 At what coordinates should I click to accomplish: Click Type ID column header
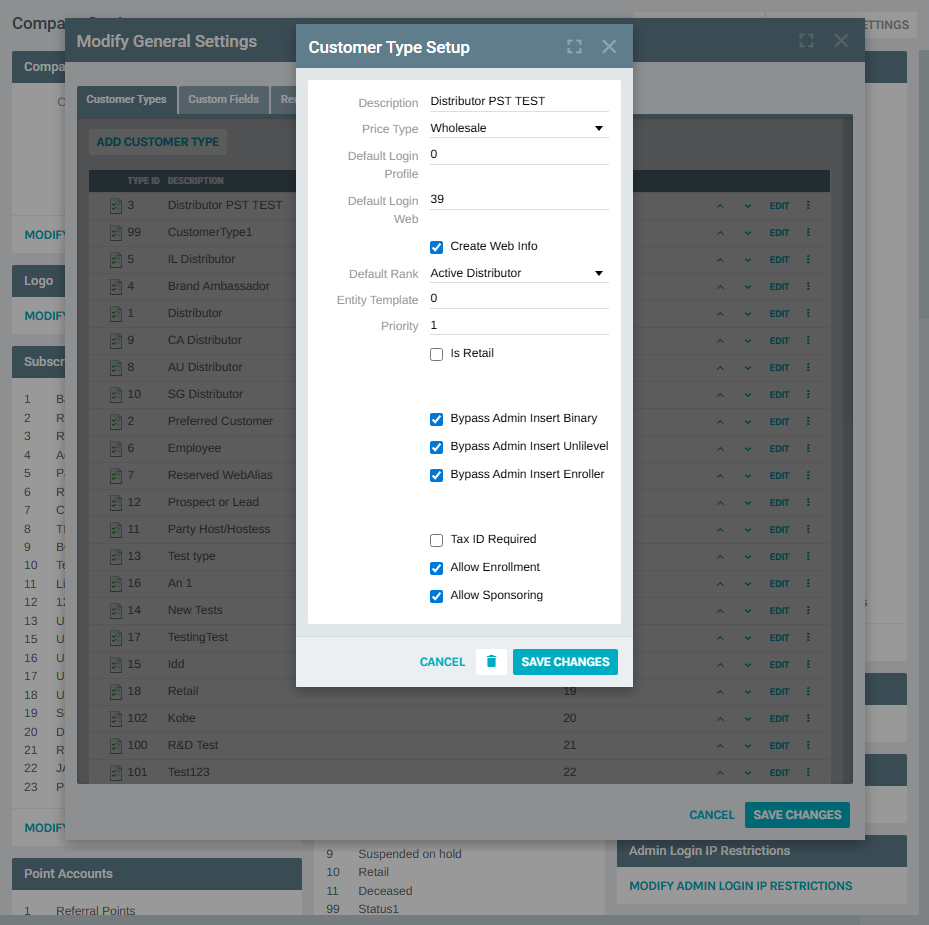coord(143,181)
